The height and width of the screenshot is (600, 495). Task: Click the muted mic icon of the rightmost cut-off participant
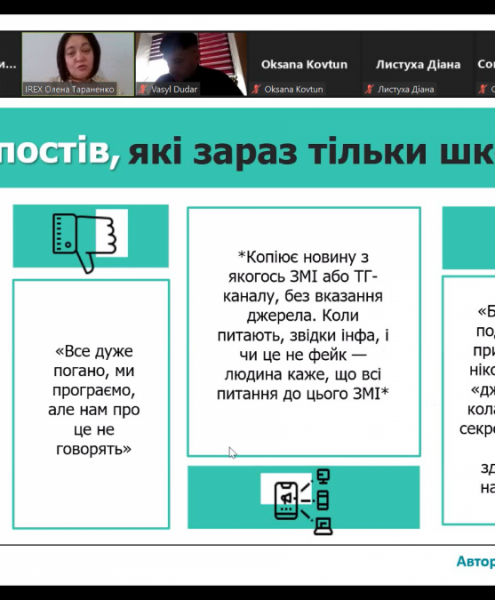click(x=482, y=90)
